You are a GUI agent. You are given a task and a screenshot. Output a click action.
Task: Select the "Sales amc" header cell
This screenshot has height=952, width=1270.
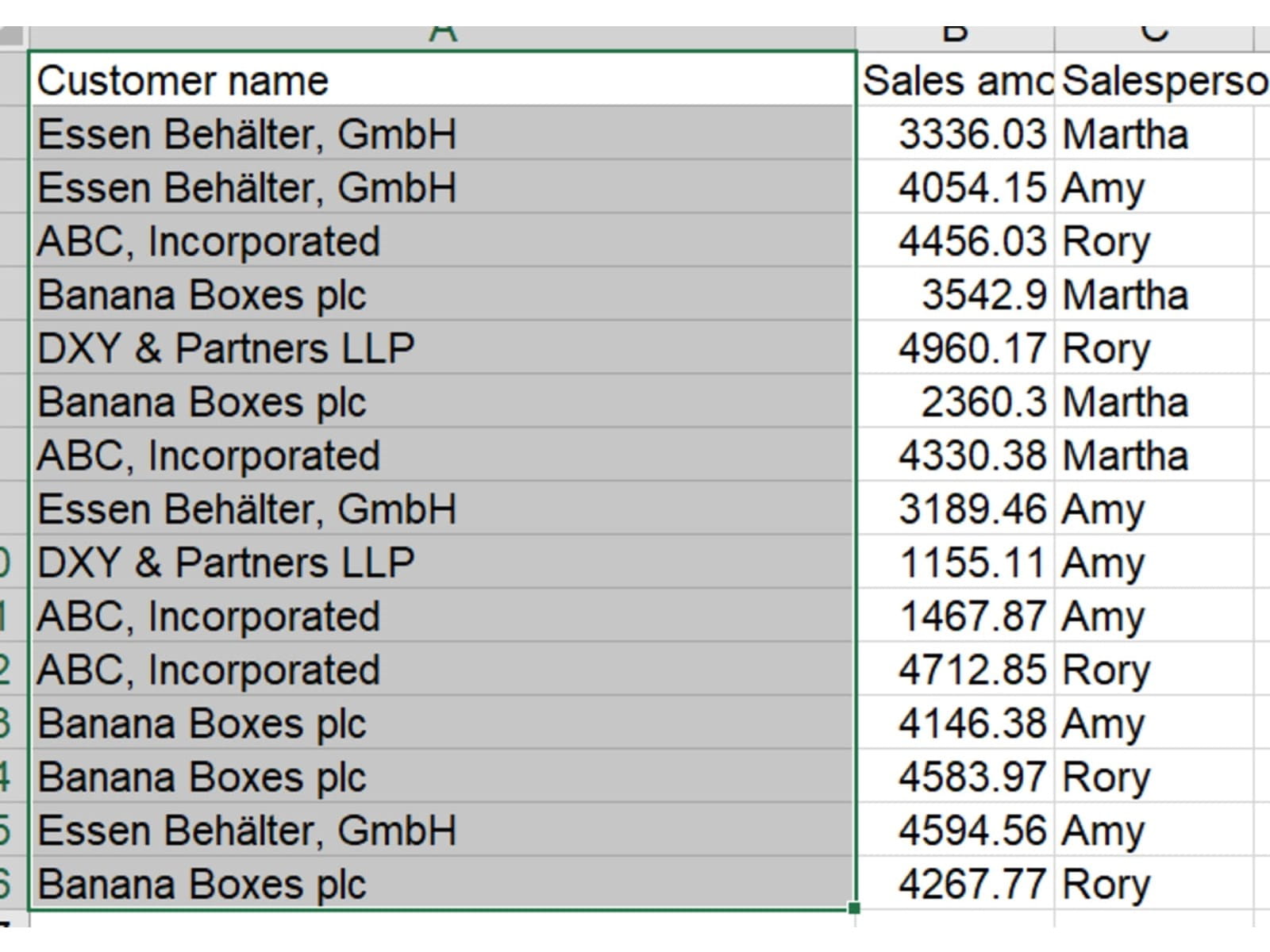click(x=956, y=81)
